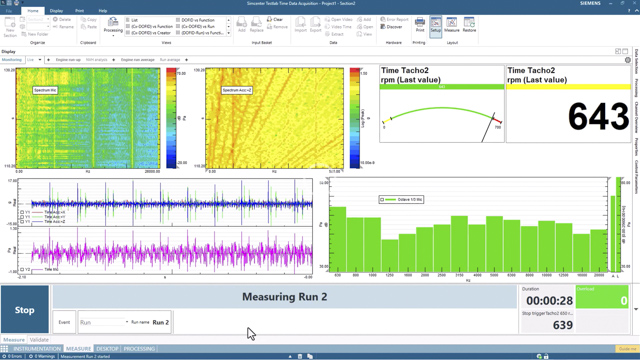Open display settings gear icon

tap(628, 60)
